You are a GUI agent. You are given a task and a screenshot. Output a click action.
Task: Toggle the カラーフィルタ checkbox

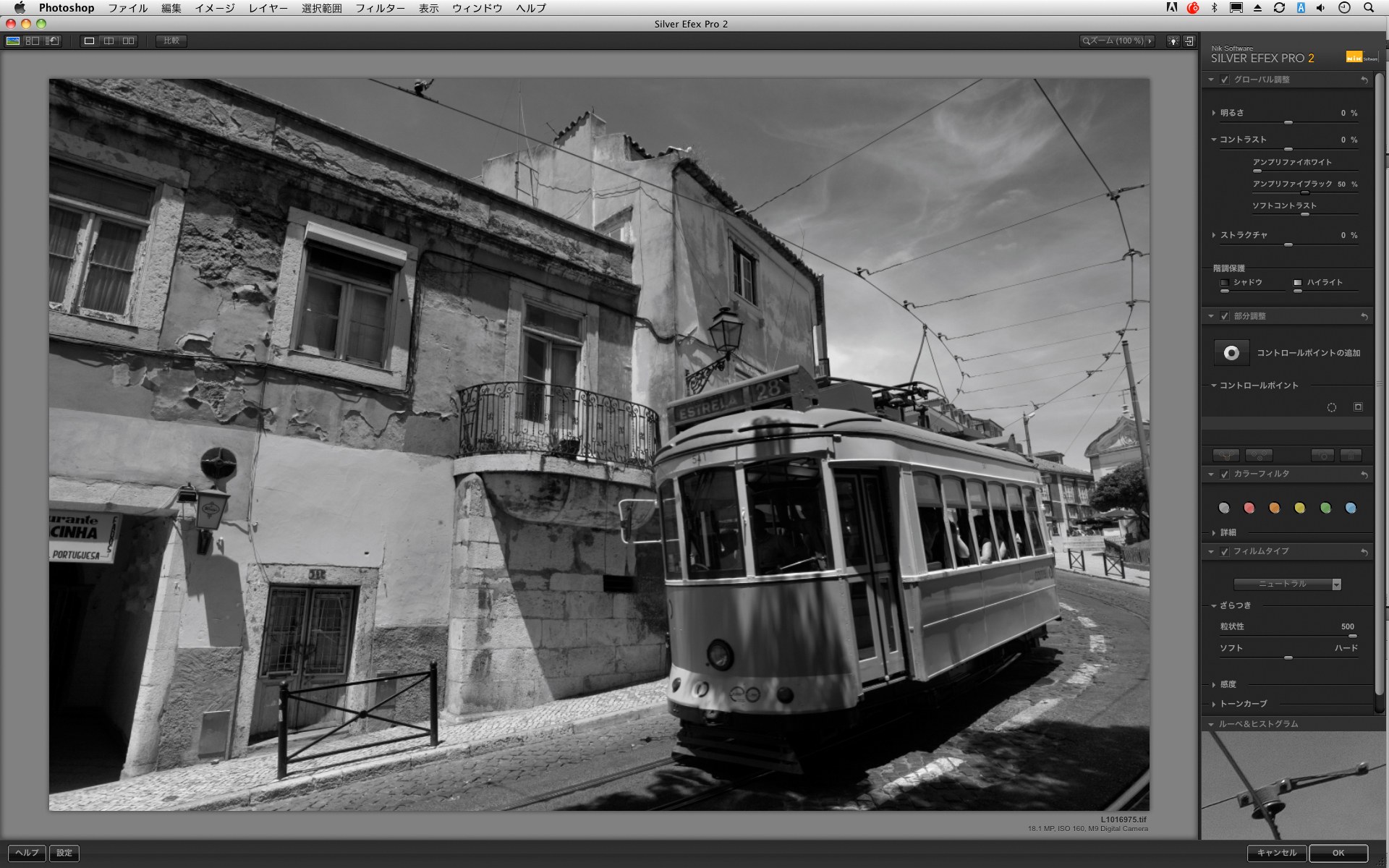1225,474
